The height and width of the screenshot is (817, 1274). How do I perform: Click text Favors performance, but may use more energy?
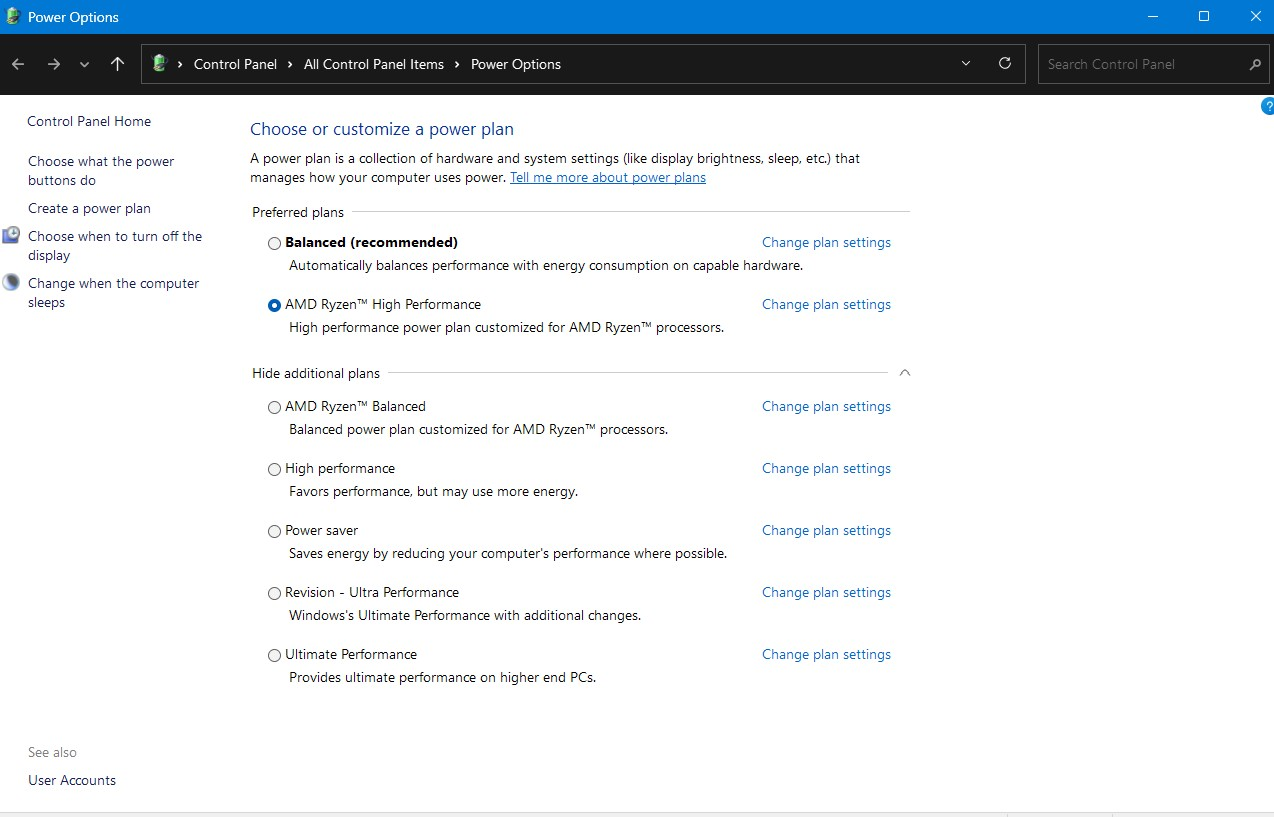tap(433, 491)
